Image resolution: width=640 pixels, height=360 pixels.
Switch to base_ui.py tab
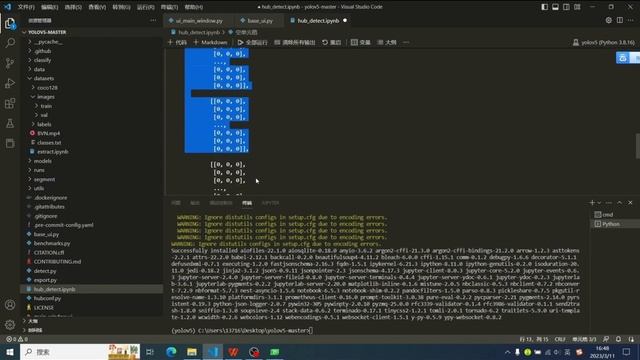tap(260, 20)
